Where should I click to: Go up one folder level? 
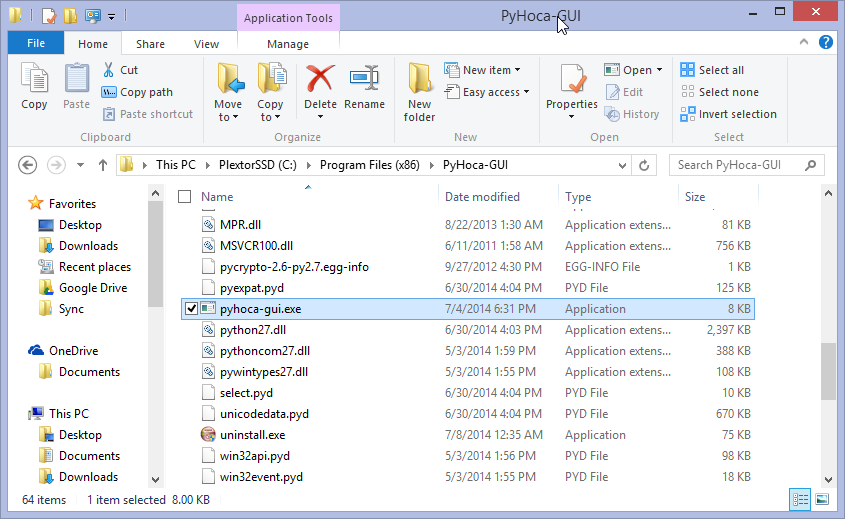(x=103, y=165)
